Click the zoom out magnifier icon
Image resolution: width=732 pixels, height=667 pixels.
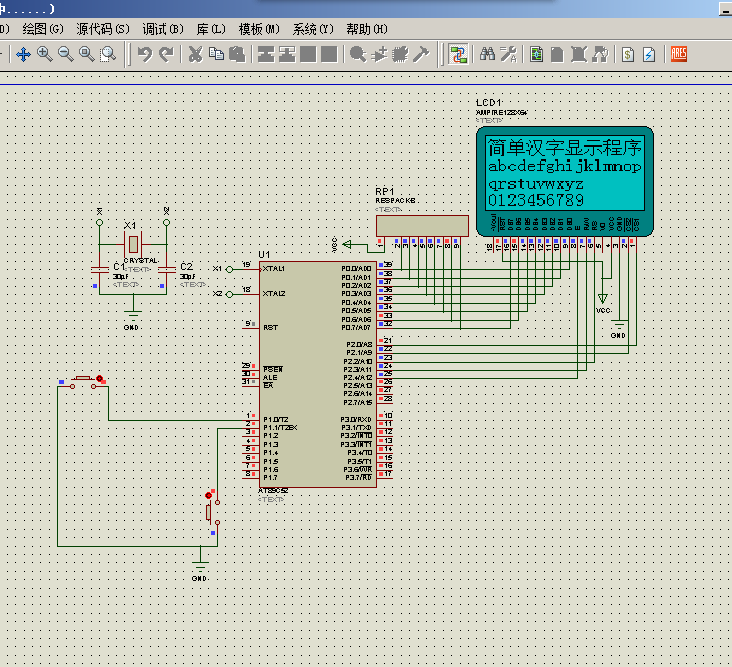pos(66,54)
